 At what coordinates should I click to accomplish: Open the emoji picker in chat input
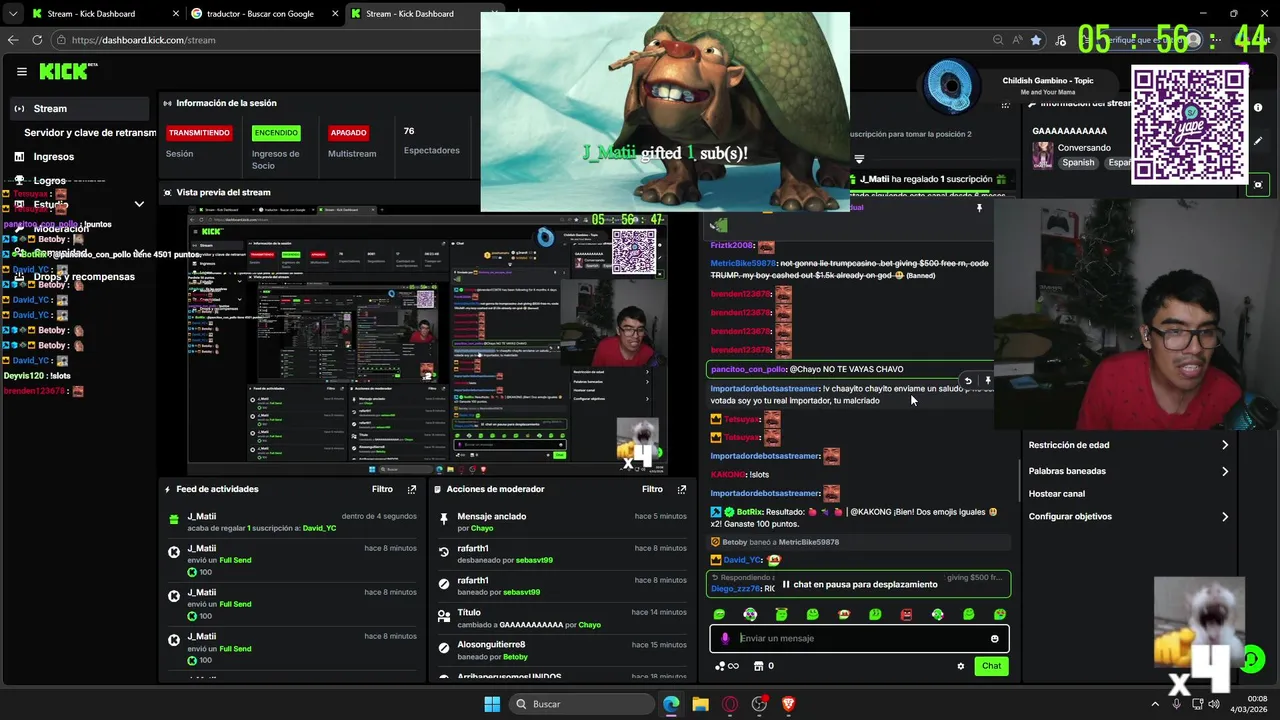994,639
